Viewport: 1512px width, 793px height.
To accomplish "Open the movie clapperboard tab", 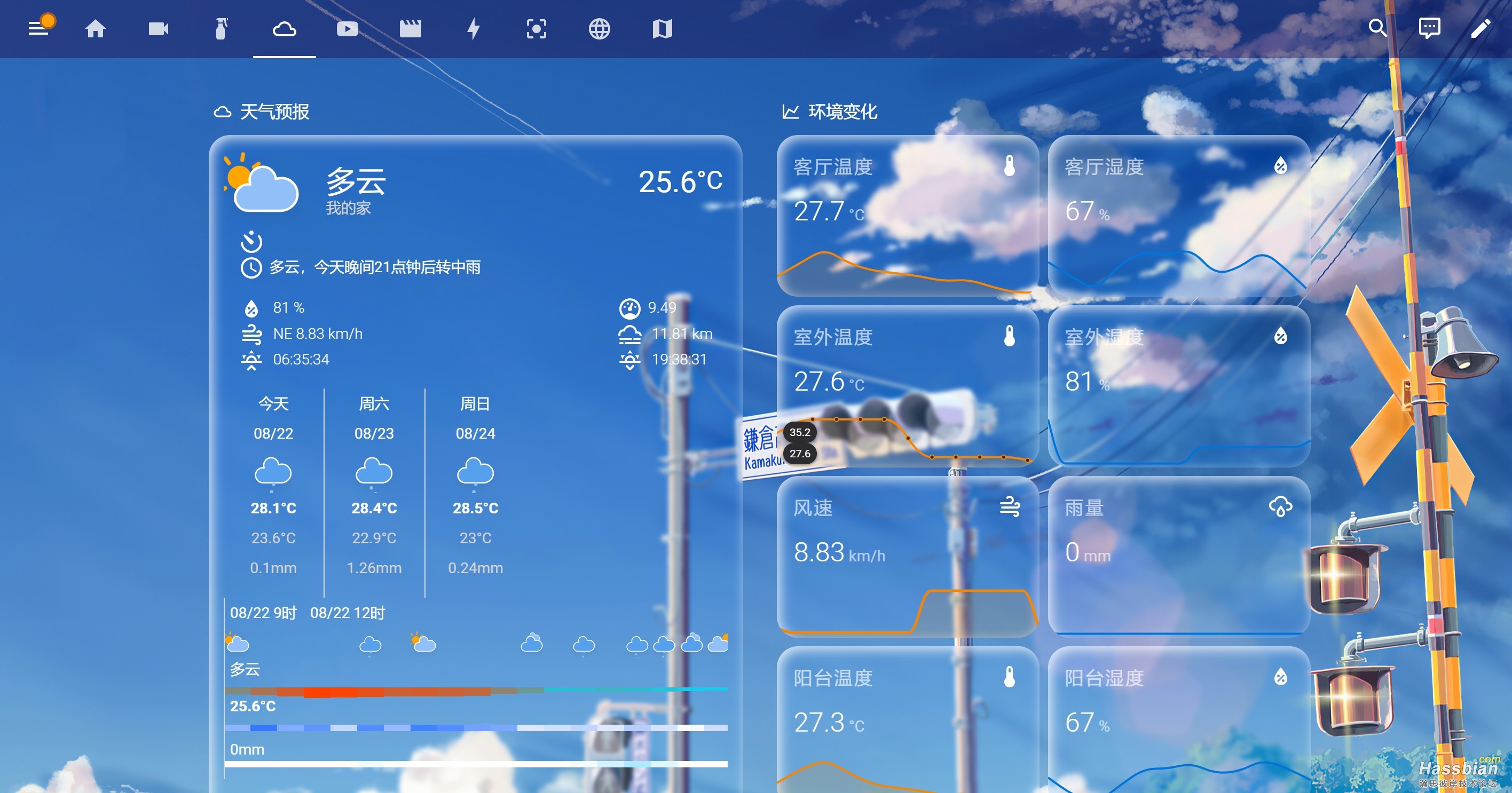I will click(x=410, y=29).
